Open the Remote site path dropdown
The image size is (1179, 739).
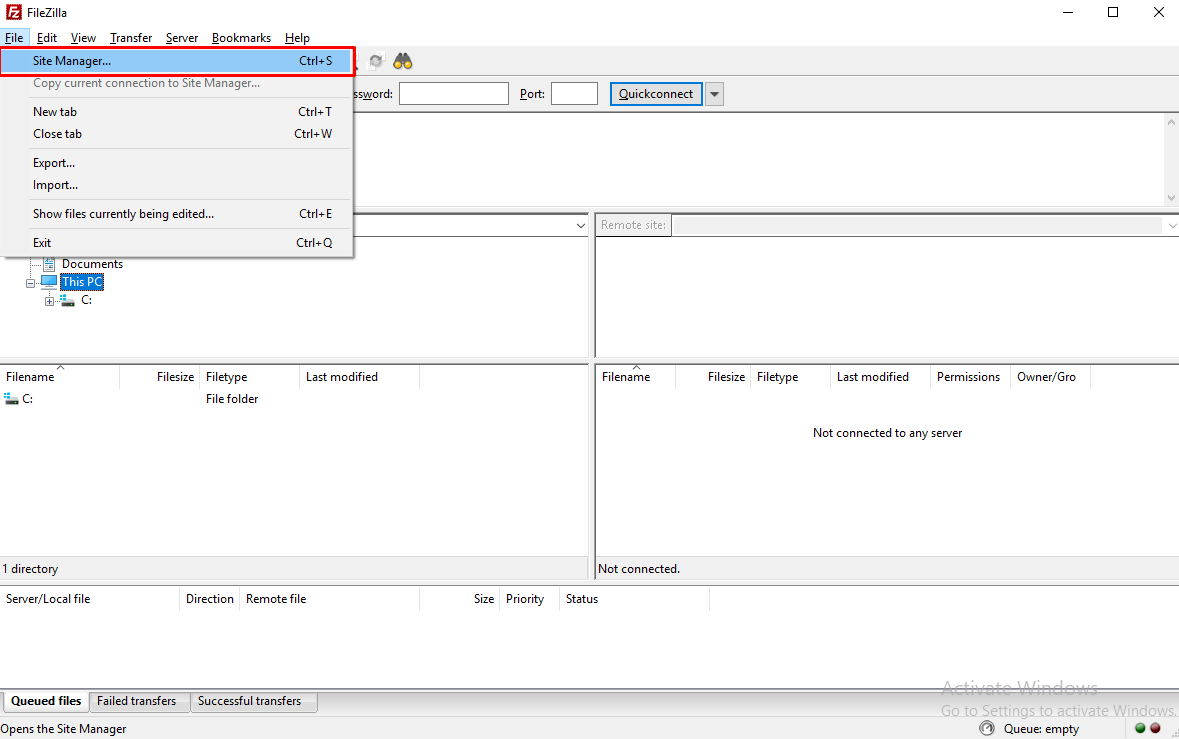click(x=1171, y=226)
